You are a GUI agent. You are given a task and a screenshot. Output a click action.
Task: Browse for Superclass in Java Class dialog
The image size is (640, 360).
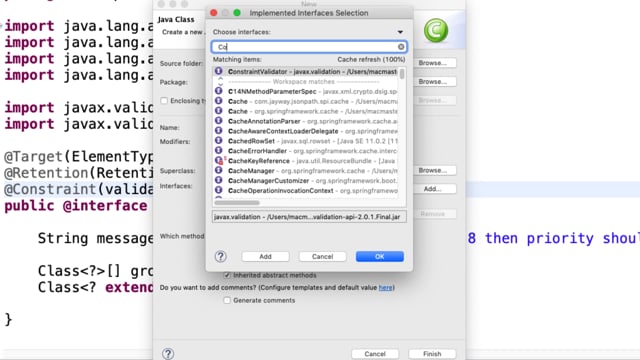(x=433, y=170)
